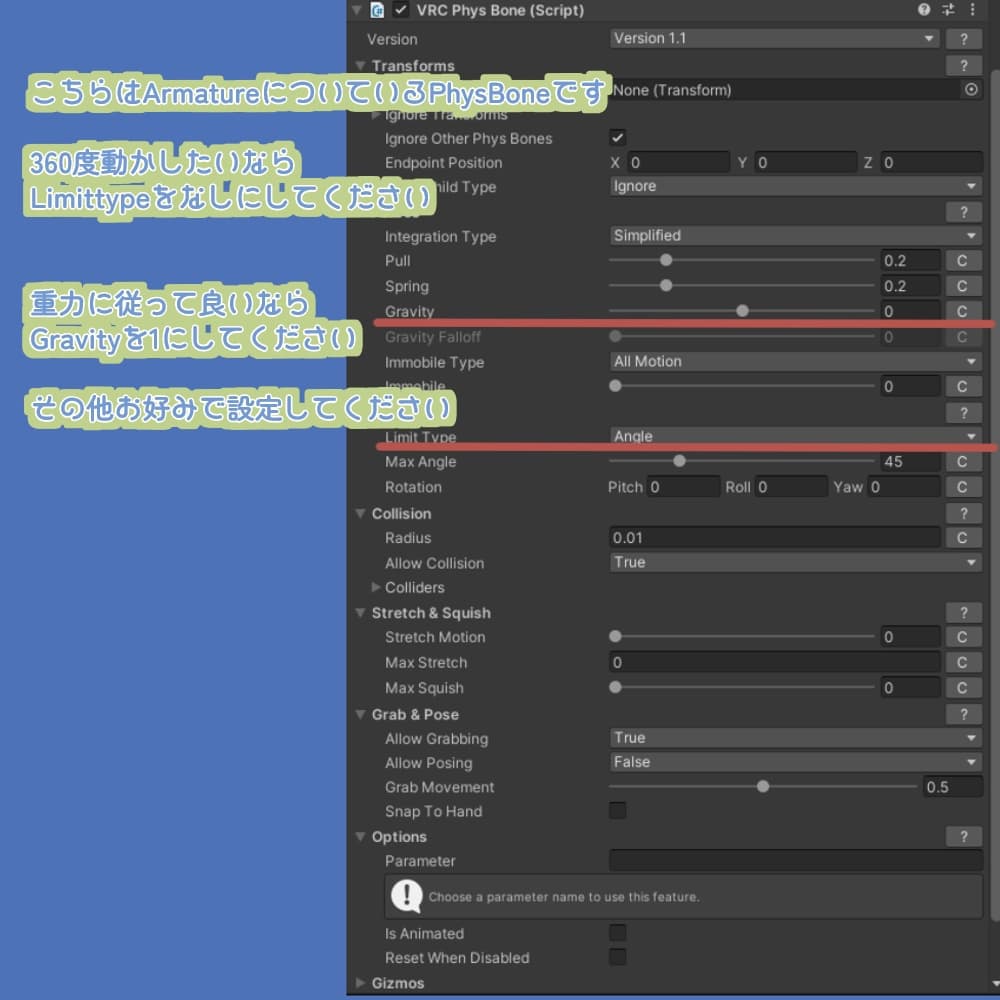Click the Parameter name input field
The height and width of the screenshot is (1000, 1000).
click(795, 861)
